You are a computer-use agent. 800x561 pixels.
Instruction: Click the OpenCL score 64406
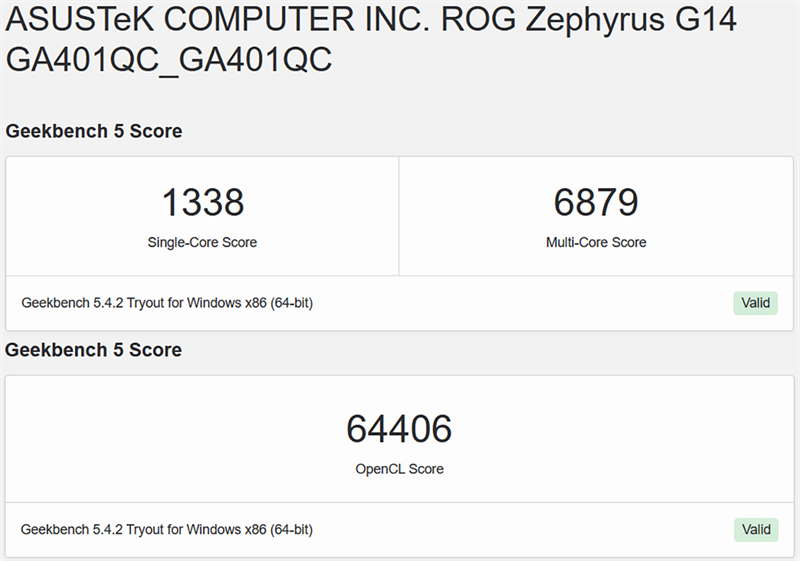tap(399, 428)
